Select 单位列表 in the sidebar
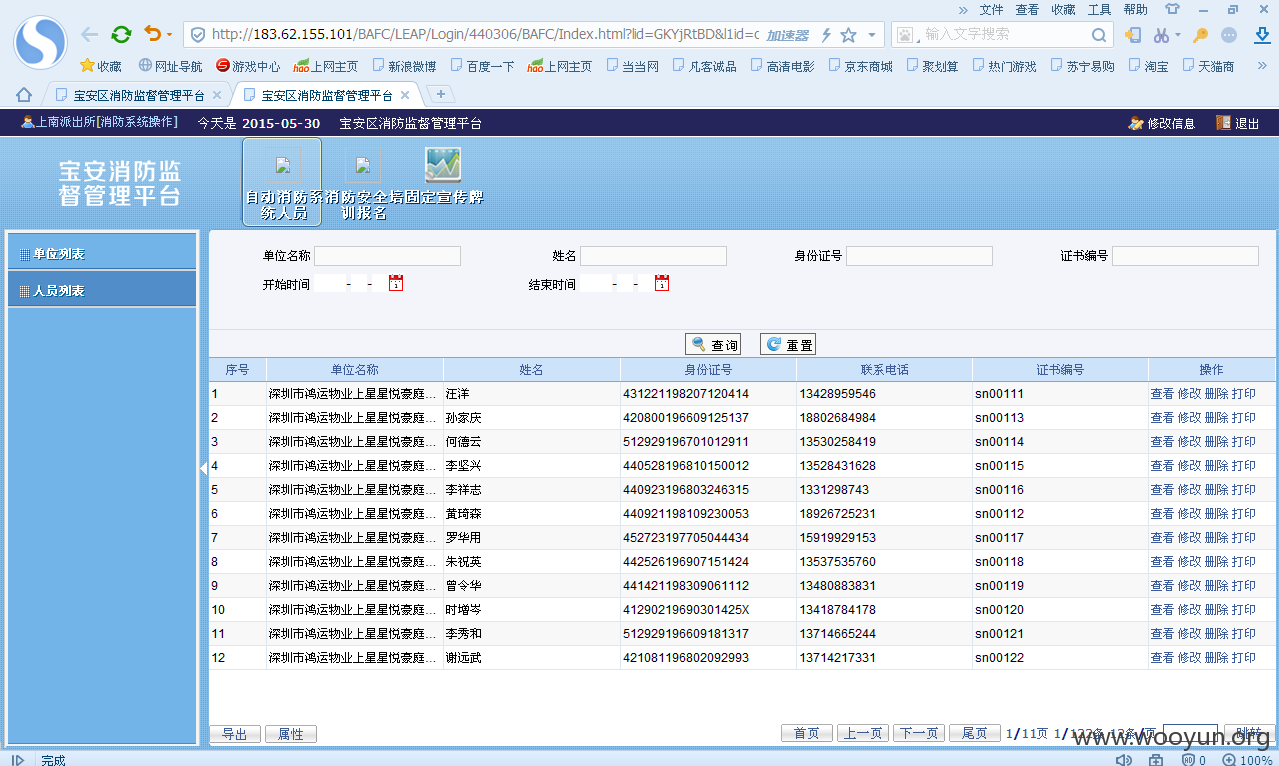 pyautogui.click(x=102, y=251)
